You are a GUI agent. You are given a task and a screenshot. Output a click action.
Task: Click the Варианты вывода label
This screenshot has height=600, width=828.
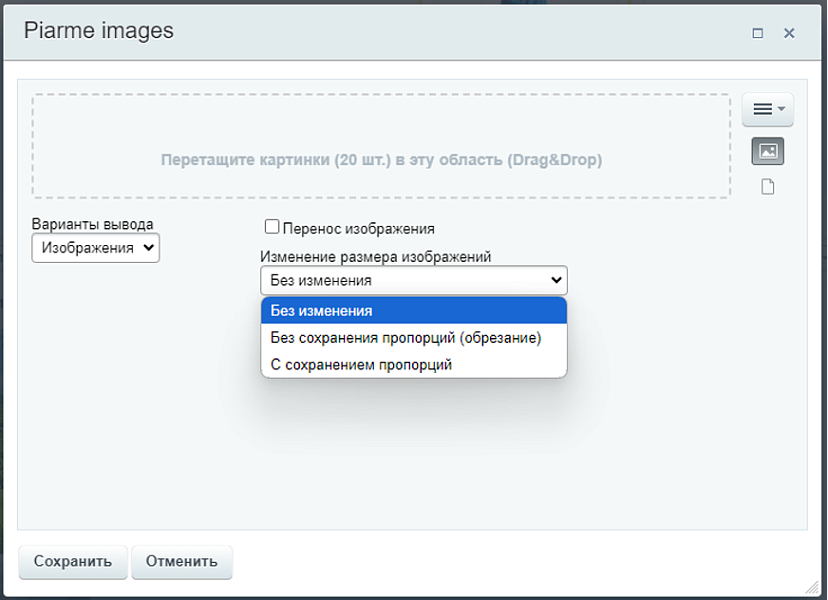93,224
